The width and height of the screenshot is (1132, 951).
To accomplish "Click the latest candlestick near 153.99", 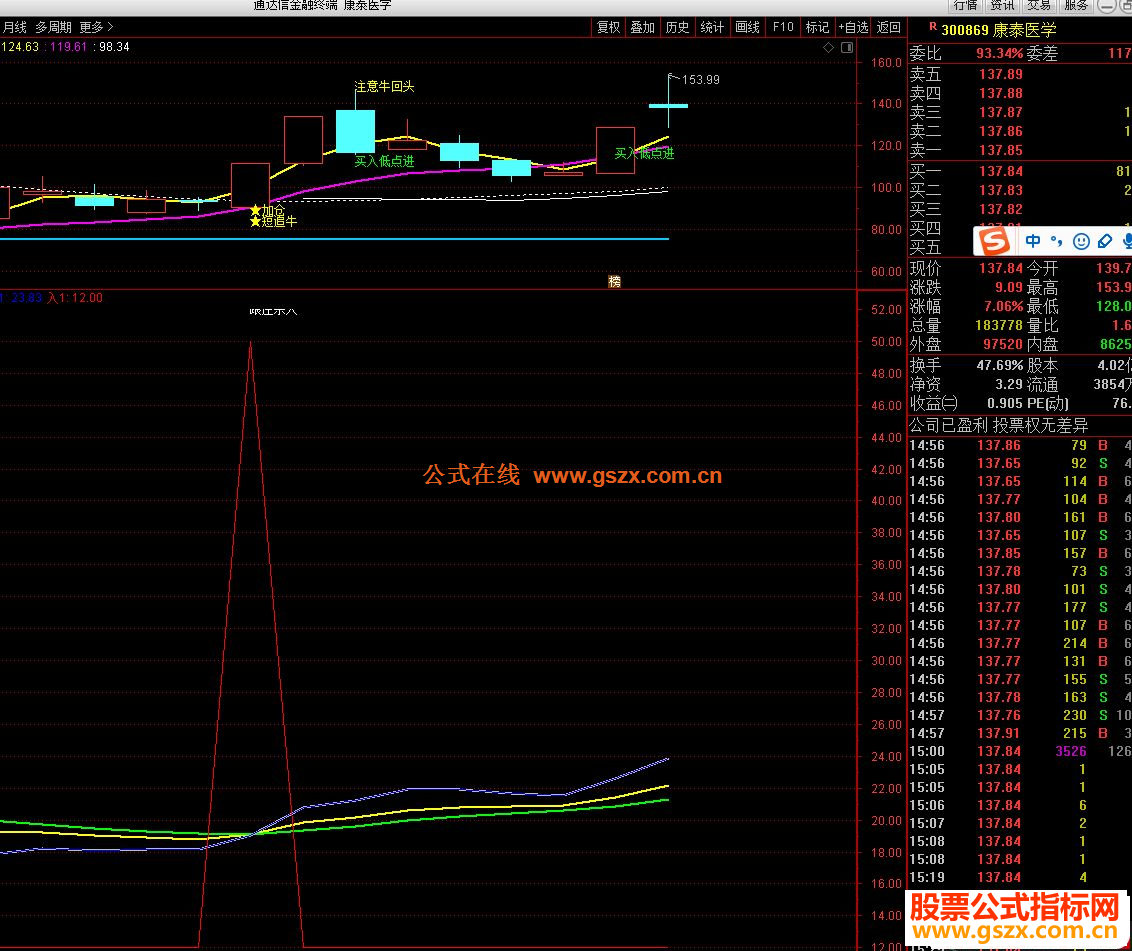I will pos(669,105).
